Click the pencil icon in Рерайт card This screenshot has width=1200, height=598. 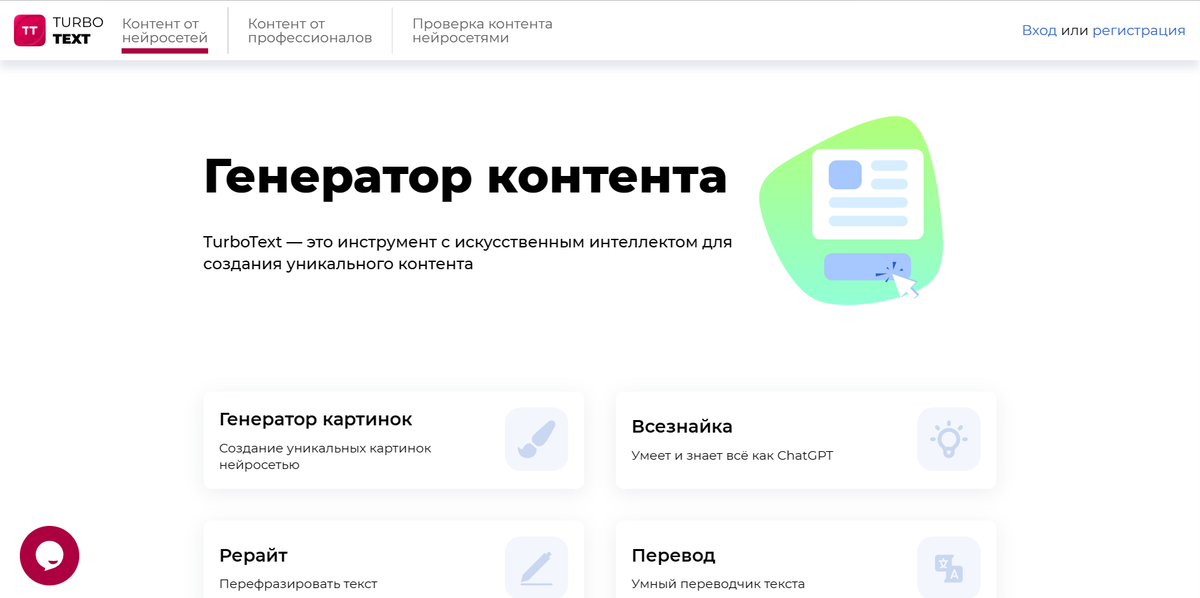tap(536, 567)
